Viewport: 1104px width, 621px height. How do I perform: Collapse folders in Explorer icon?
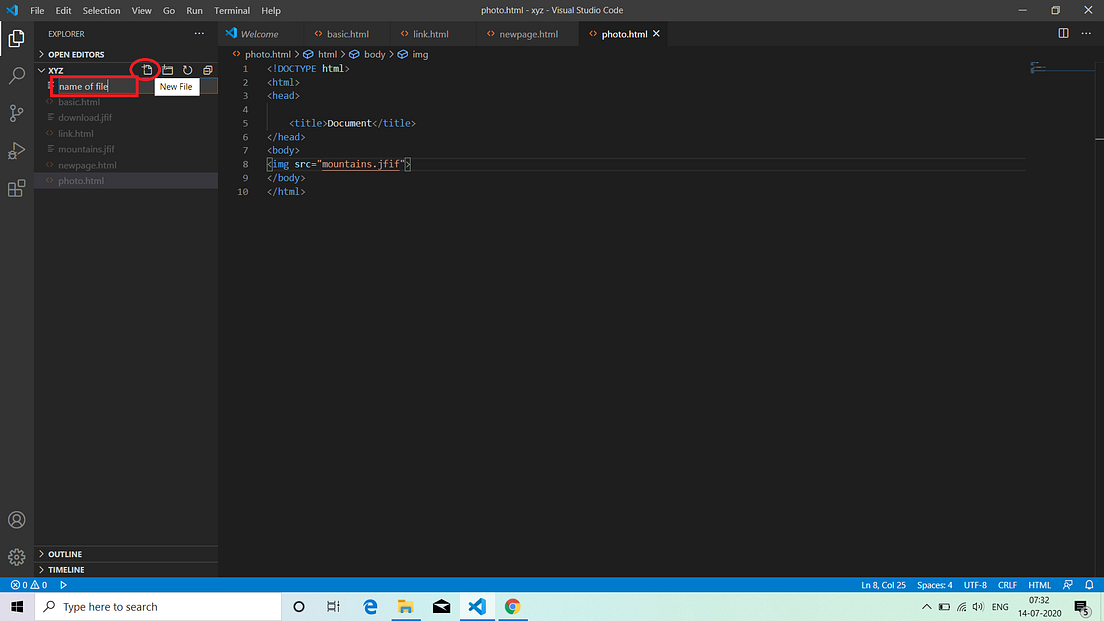click(208, 70)
